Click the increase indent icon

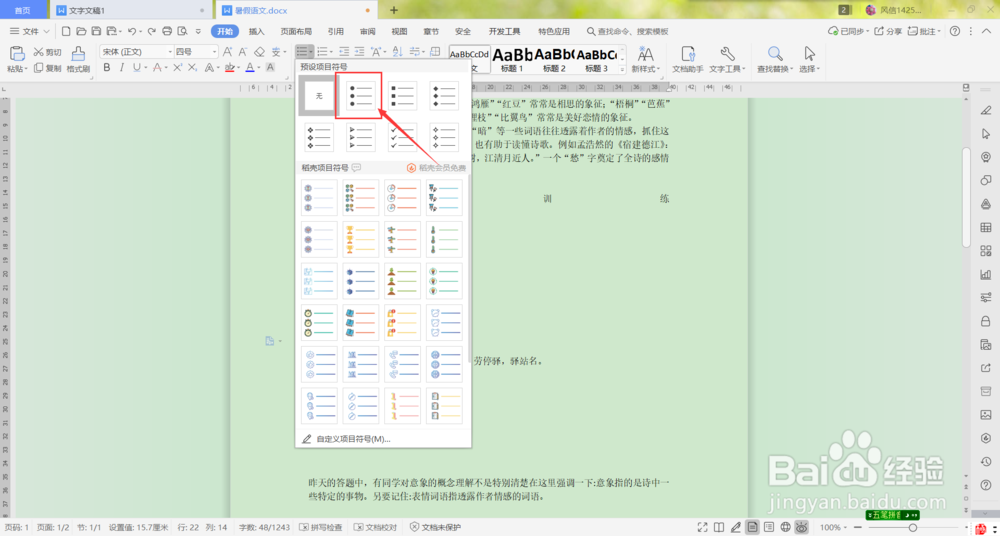pos(360,52)
